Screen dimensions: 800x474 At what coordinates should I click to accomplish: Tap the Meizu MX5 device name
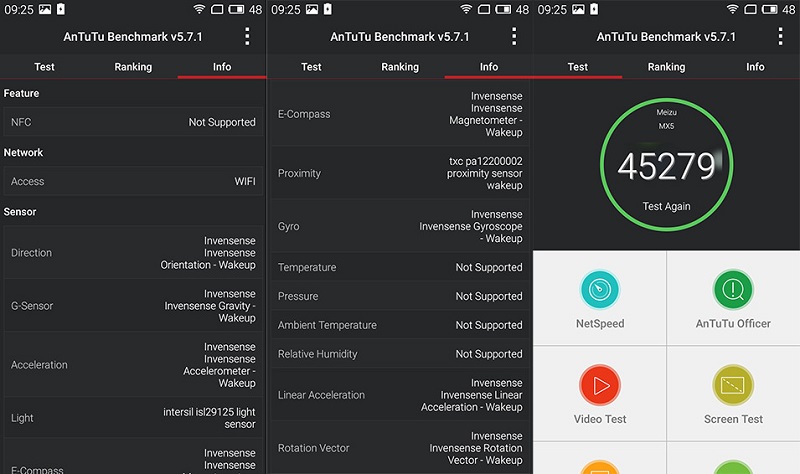(666, 119)
